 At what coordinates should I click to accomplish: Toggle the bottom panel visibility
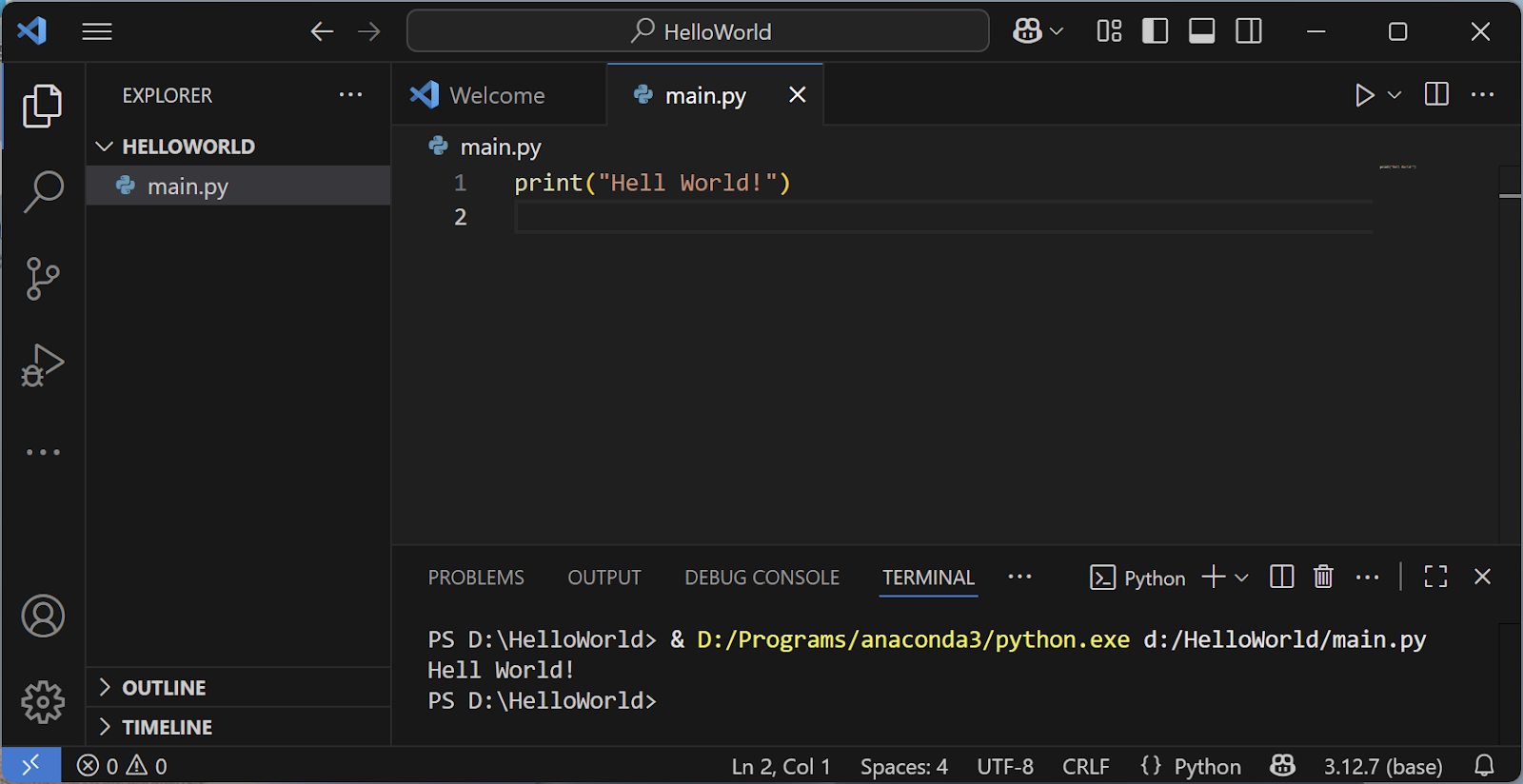(x=1201, y=31)
